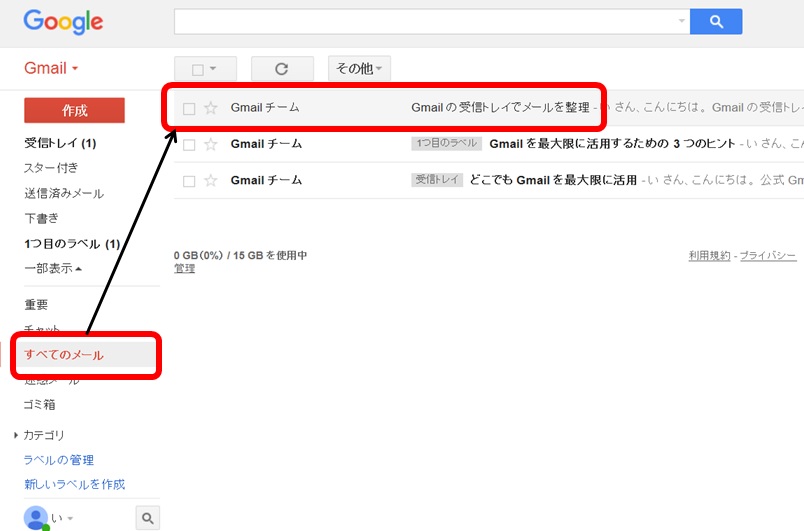Click the 管理 storage link

pos(184,269)
